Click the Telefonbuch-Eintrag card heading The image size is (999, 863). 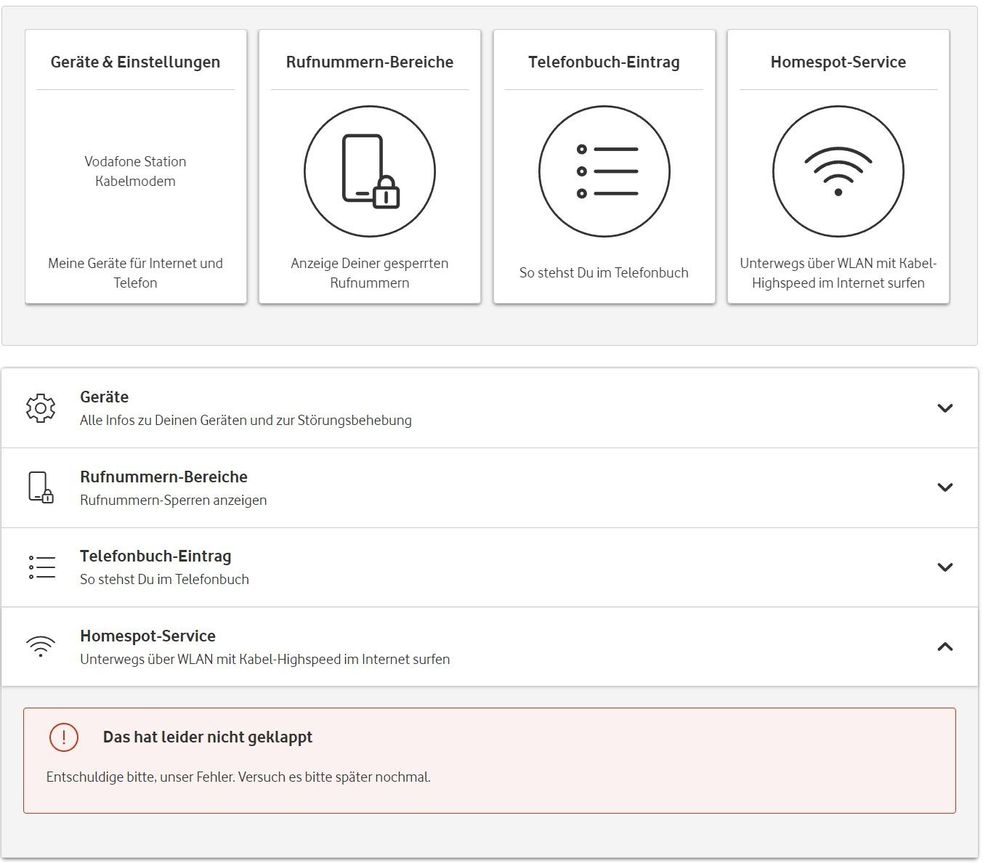point(604,61)
